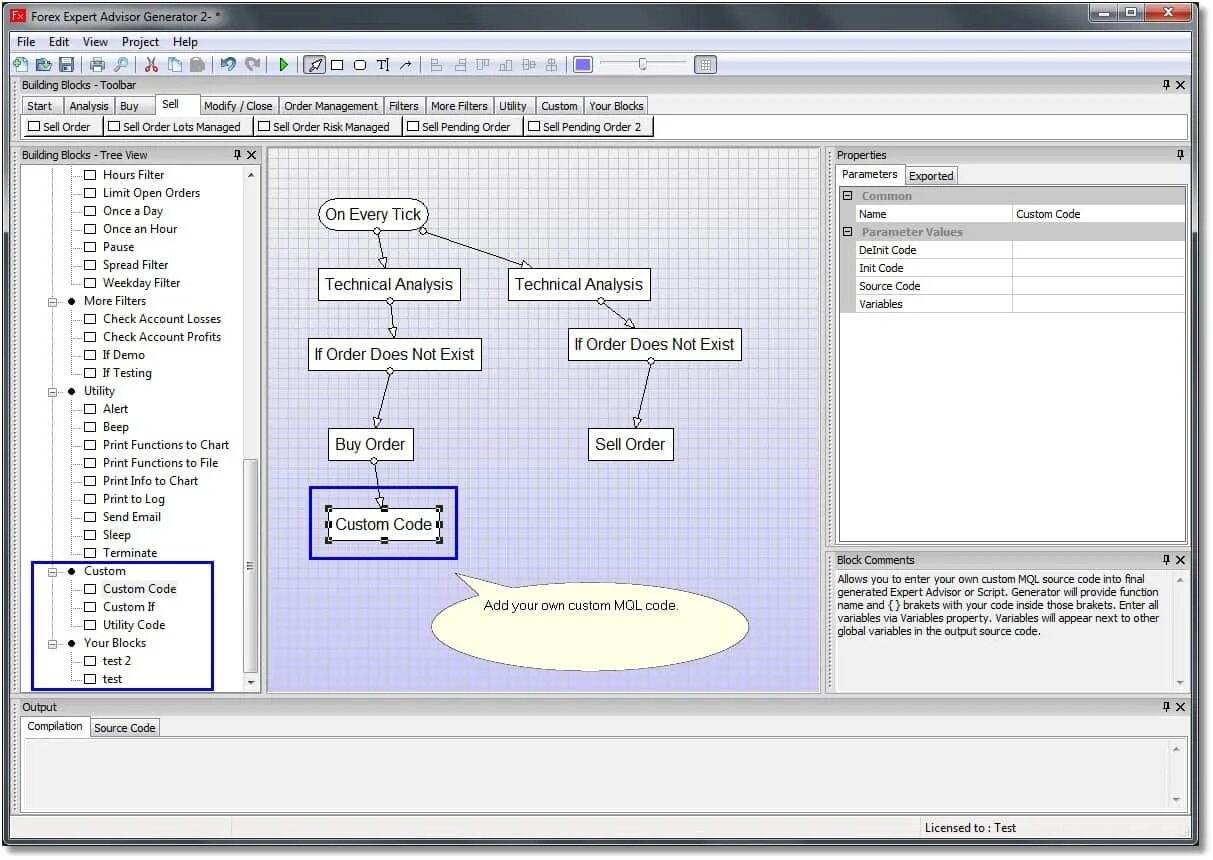This screenshot has height=860, width=1213.
Task: Tick the Custom If checkbox
Action: [90, 607]
